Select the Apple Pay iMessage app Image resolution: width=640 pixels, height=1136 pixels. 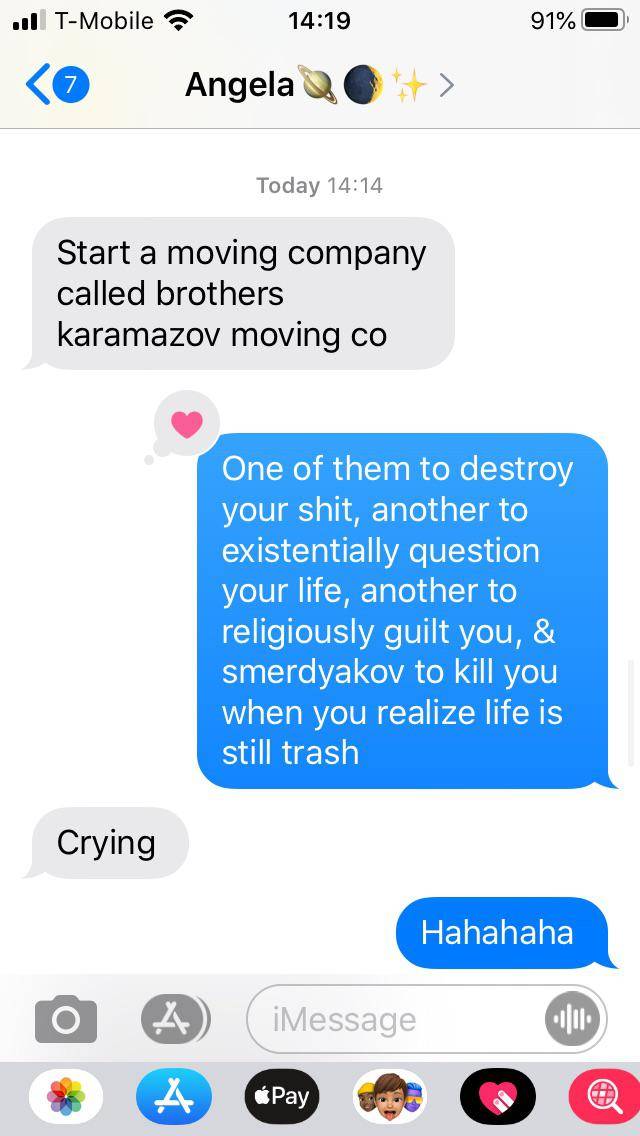pos(282,1096)
